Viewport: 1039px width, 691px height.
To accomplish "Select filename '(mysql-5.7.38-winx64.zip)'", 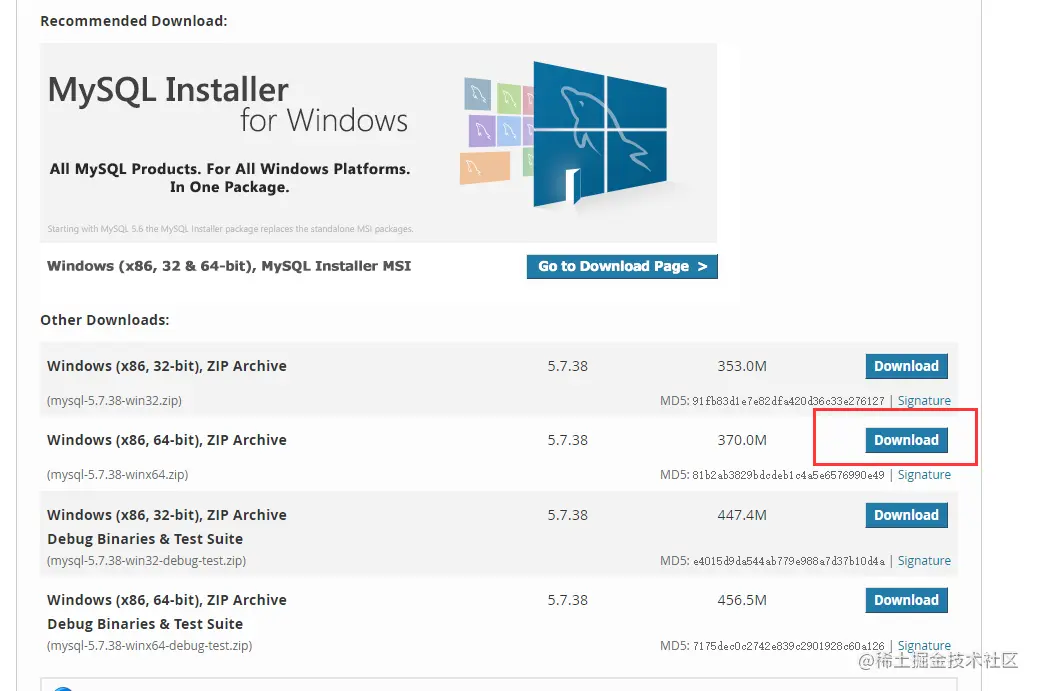I will [x=117, y=475].
